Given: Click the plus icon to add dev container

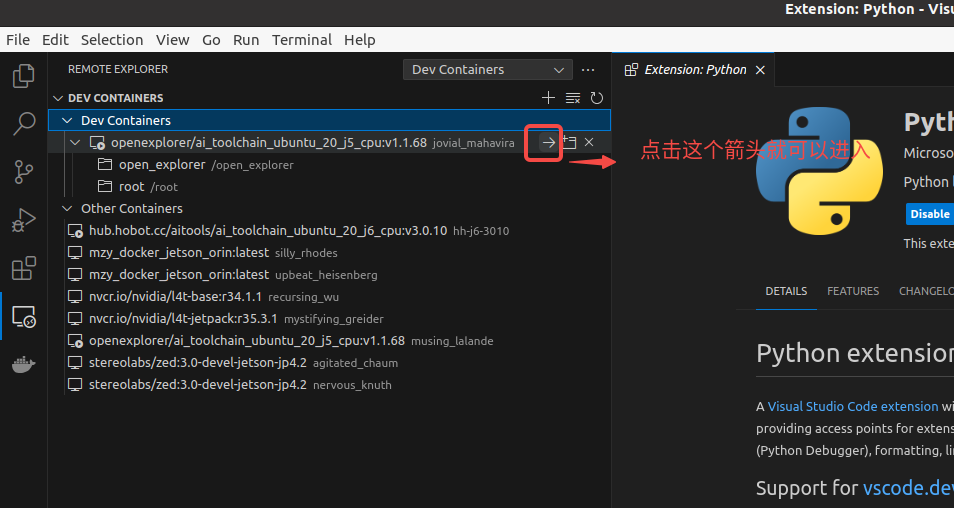Looking at the screenshot, I should [x=548, y=98].
